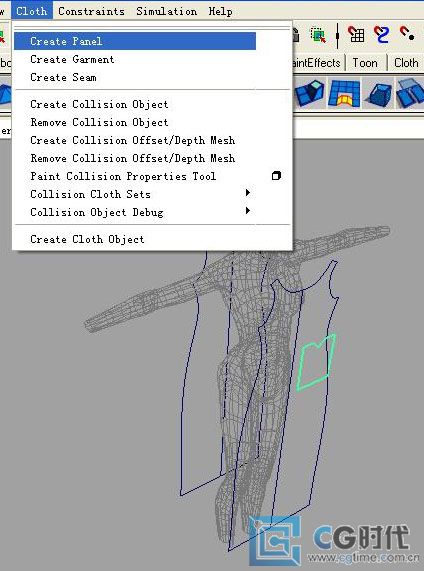Choose Create Seam in the Cloth menu
424x571 pixels.
(63, 77)
